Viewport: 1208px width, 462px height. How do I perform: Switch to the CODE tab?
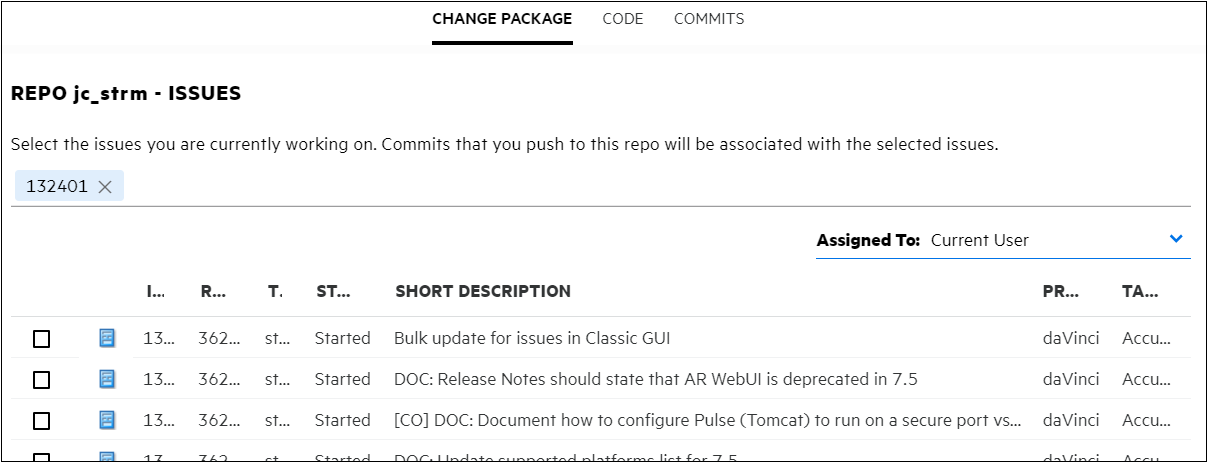pyautogui.click(x=623, y=19)
